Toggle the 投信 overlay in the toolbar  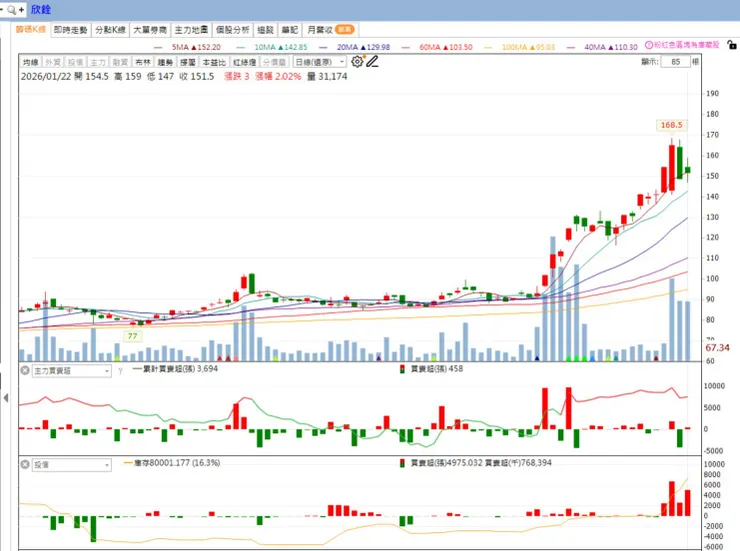point(76,62)
